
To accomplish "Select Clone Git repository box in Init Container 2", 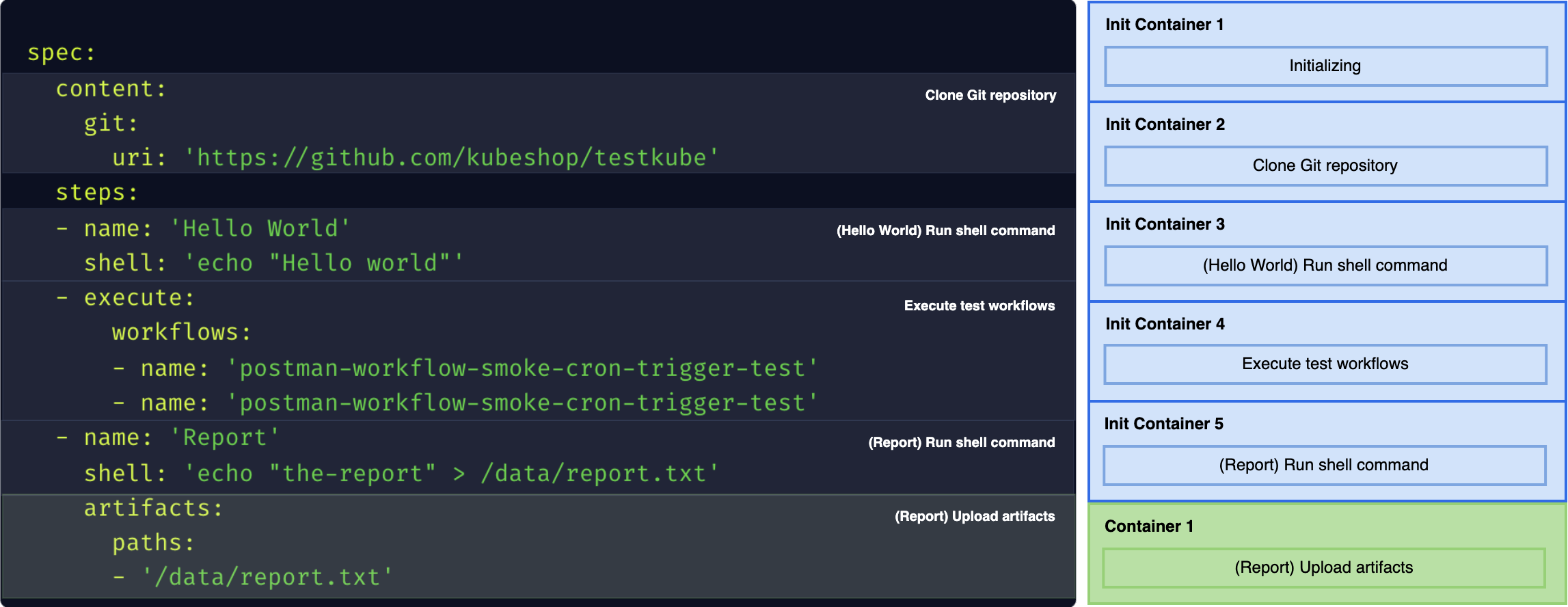I will (x=1325, y=166).
